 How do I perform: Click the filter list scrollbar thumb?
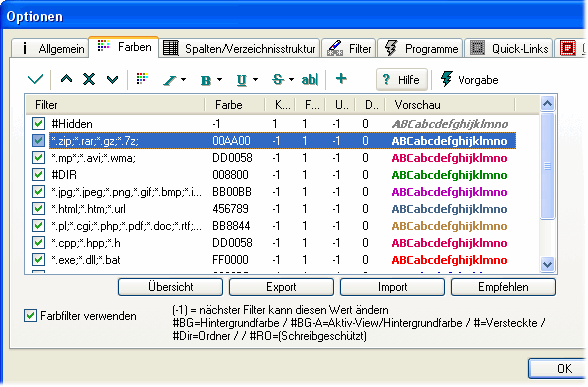tap(548, 165)
